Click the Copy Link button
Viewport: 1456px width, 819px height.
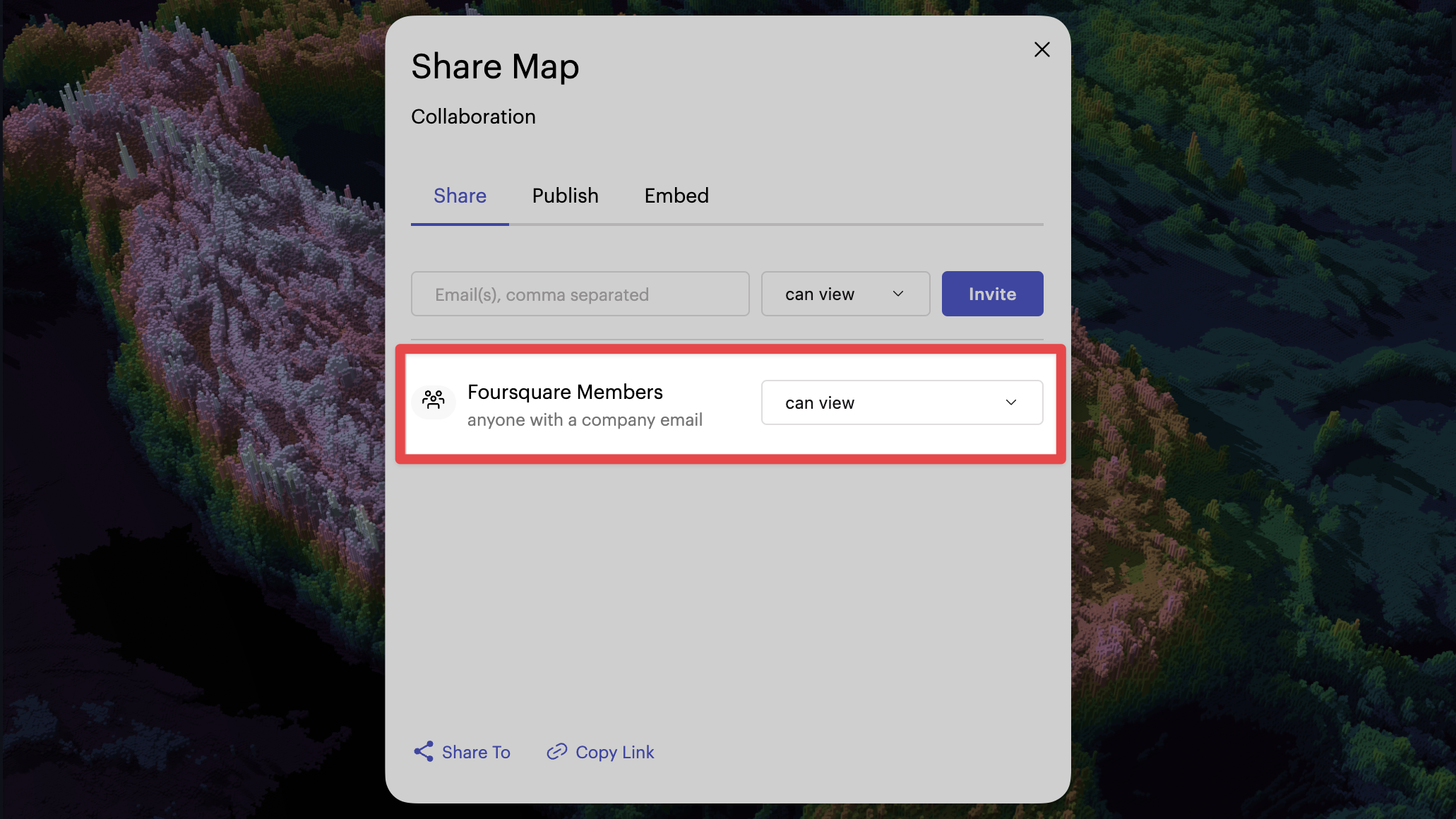(x=600, y=752)
